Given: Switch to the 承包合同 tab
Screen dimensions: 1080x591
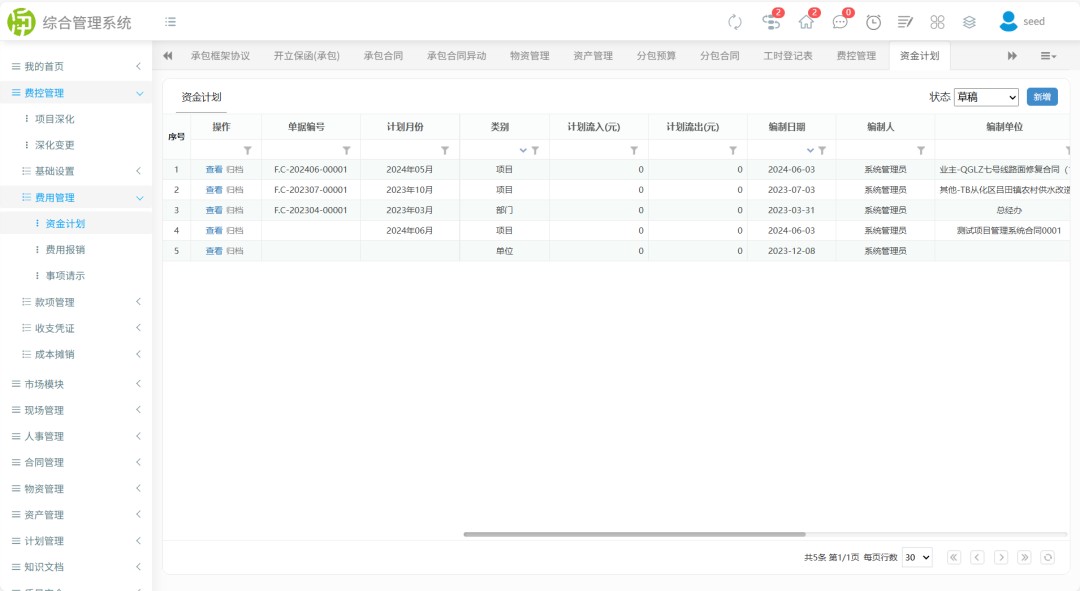Looking at the screenshot, I should (x=383, y=56).
